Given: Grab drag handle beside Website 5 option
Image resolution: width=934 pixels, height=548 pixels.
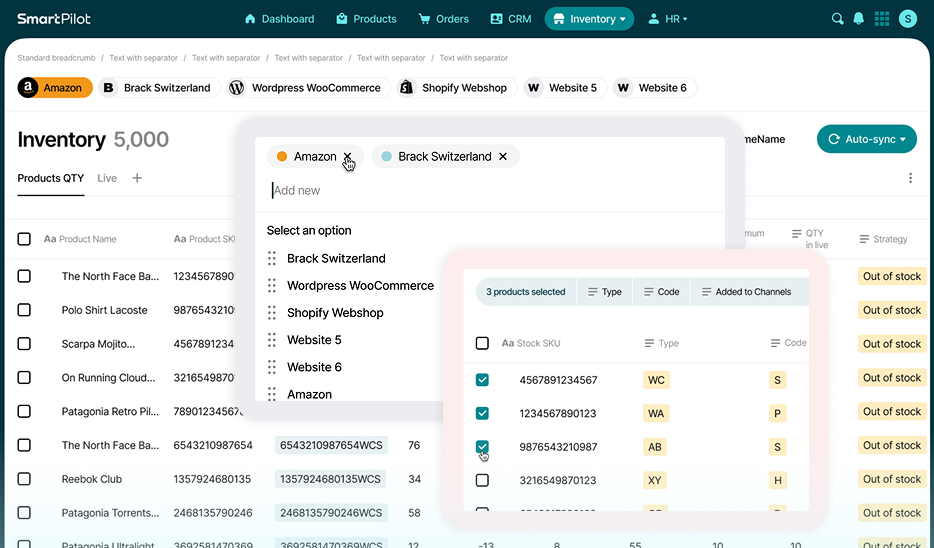Looking at the screenshot, I should [x=272, y=340].
